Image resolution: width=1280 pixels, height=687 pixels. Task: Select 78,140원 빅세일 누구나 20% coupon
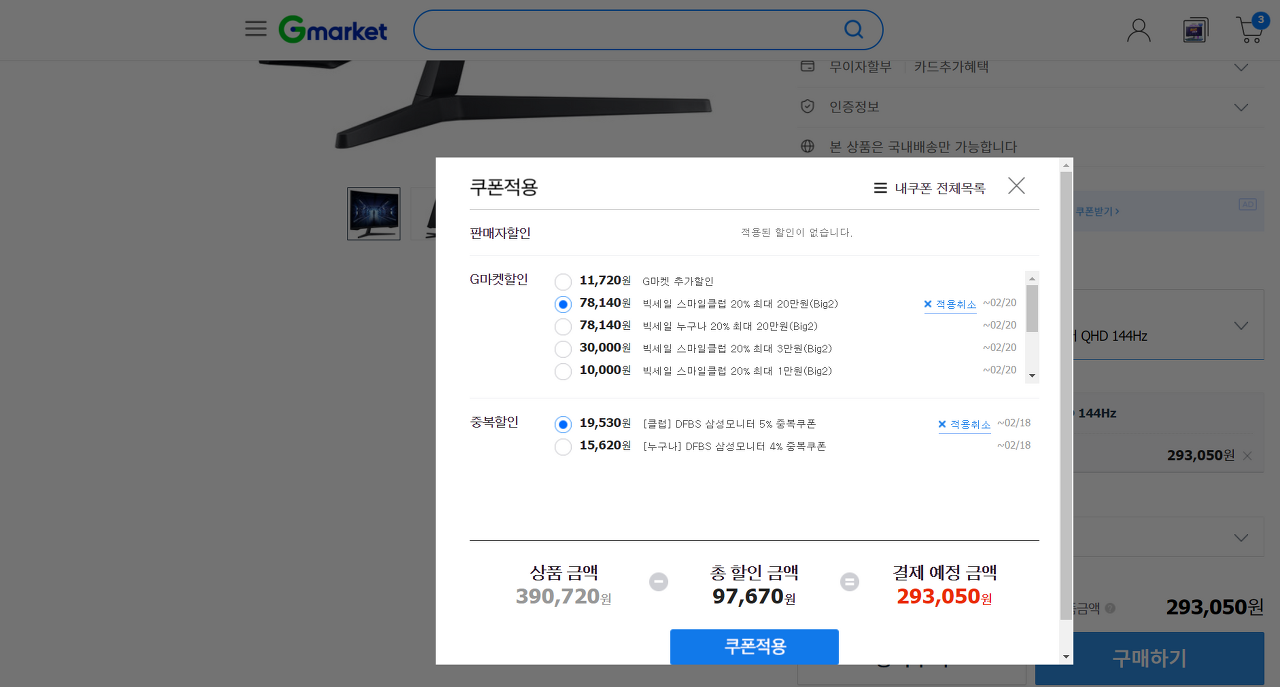coord(563,327)
